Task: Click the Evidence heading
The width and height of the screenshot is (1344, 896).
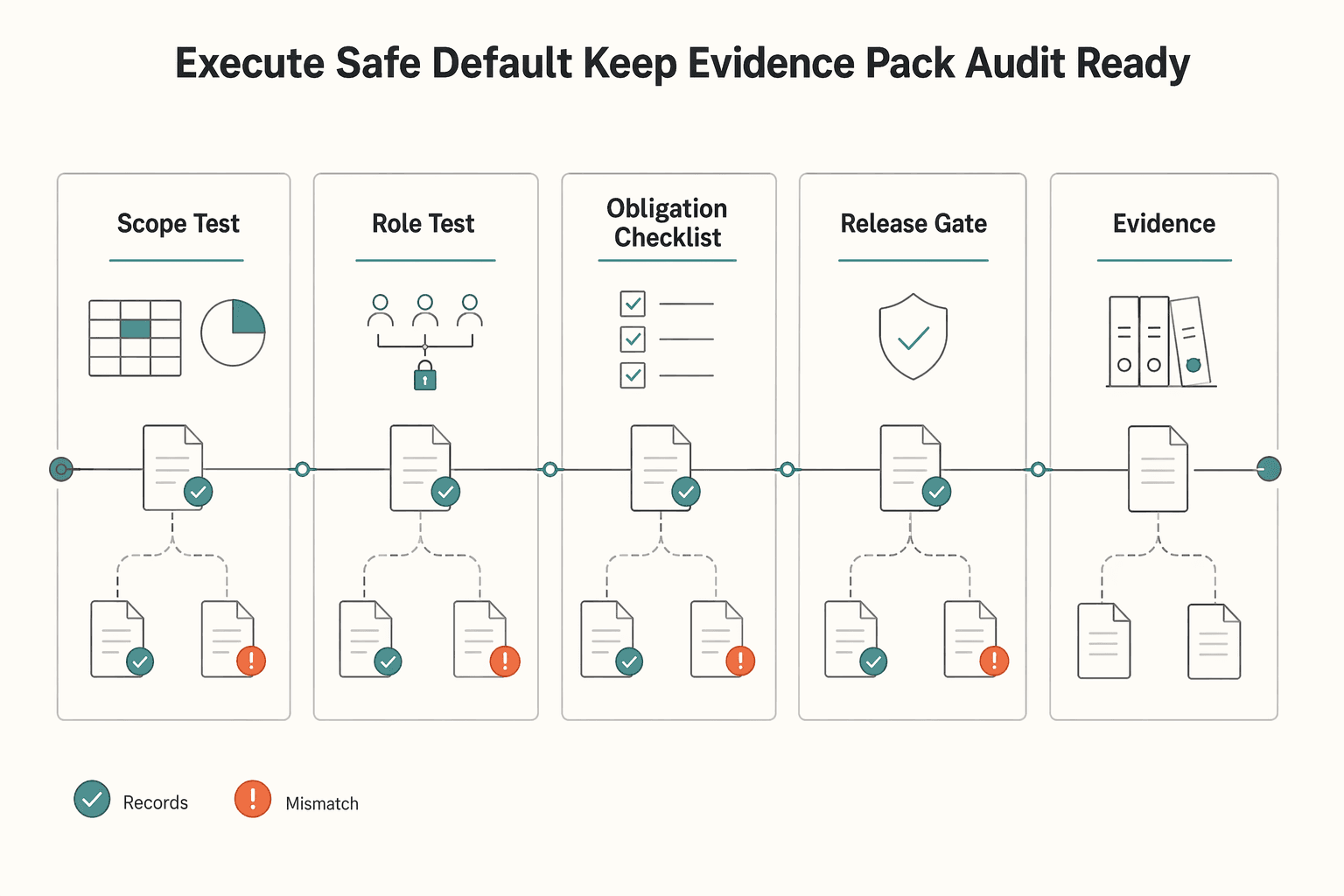Action: tap(1164, 224)
